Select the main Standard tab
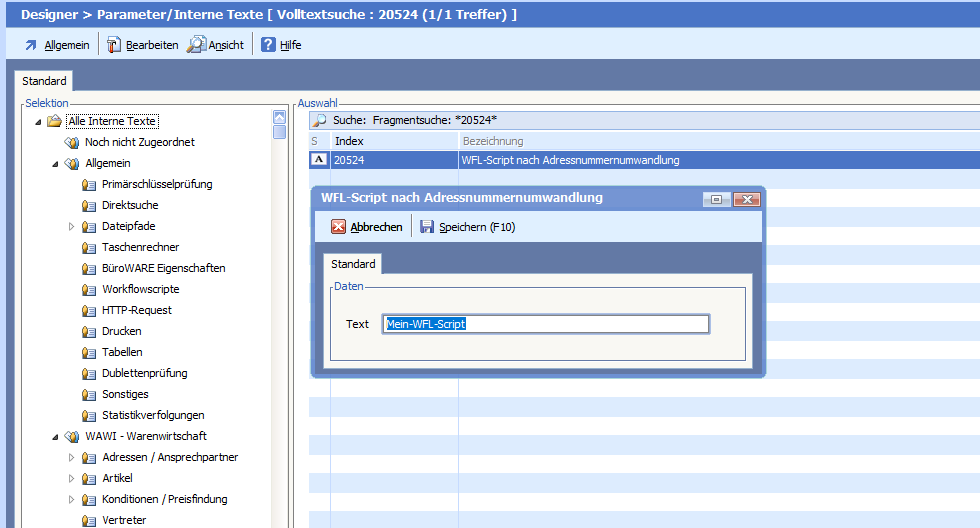The width and height of the screenshot is (980, 528). (x=44, y=81)
